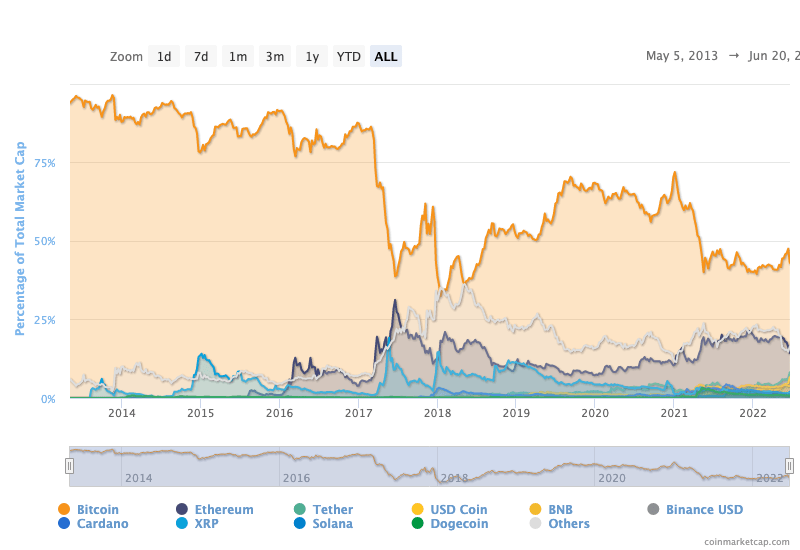Click the Binance USD legend dot
Viewport: 800px width, 550px height.
click(x=653, y=510)
